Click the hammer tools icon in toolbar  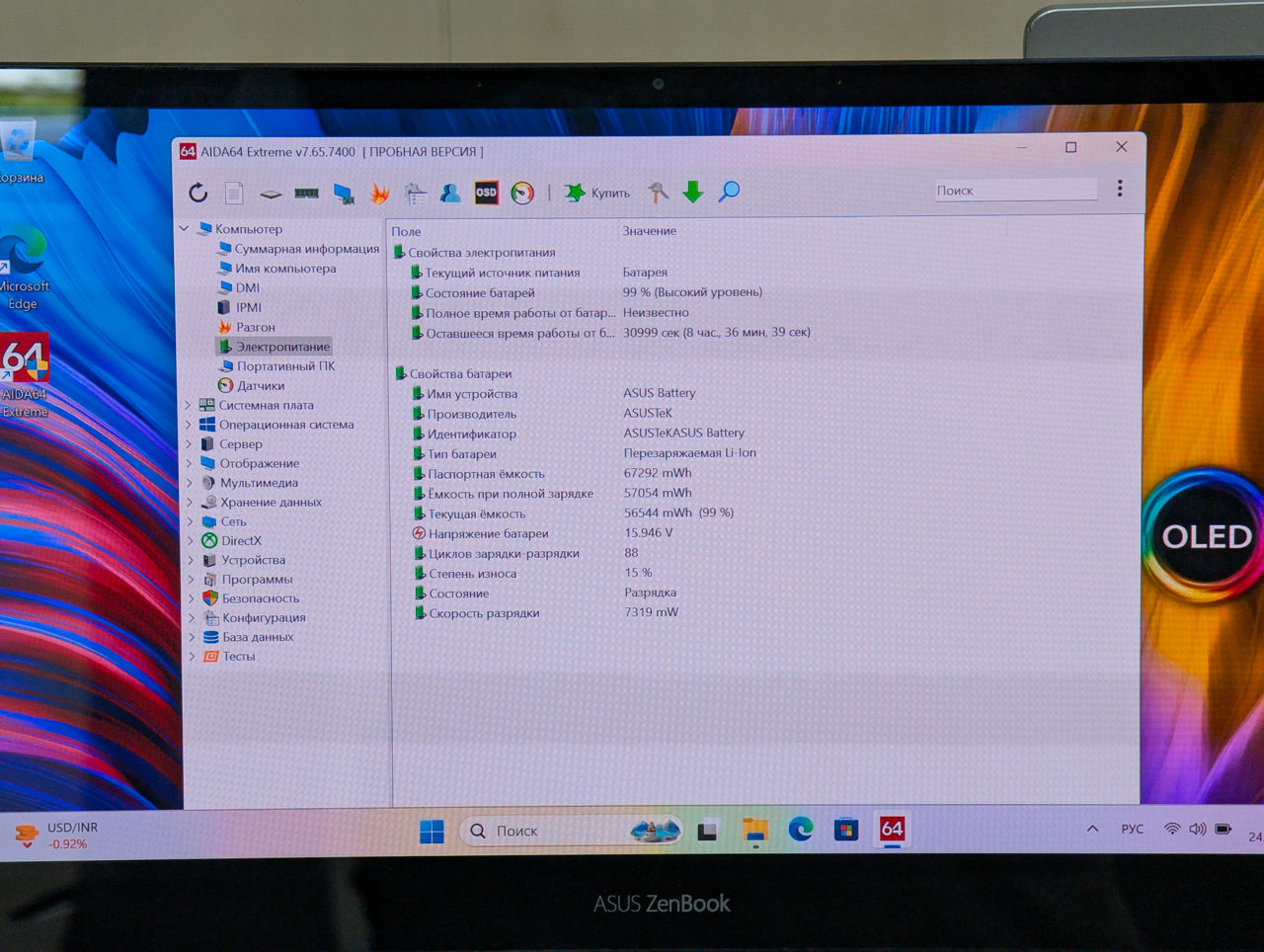point(658,192)
